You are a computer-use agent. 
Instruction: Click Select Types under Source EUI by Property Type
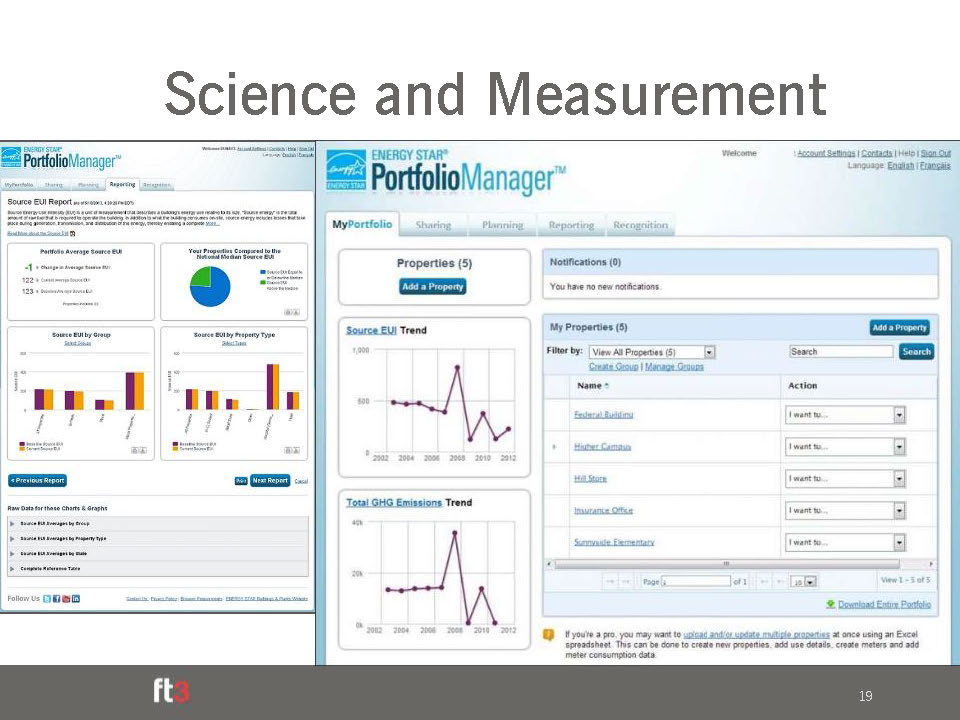pyautogui.click(x=234, y=343)
